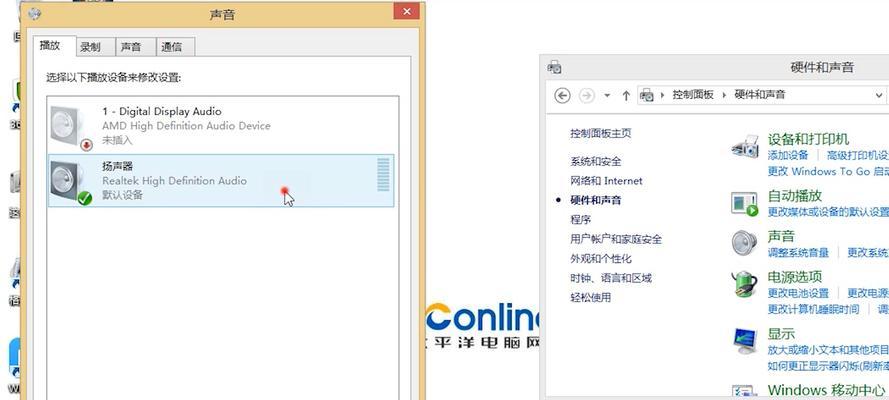889x400 pixels.
Task: Open the 声音 tab in Sound dialog
Action: (x=136, y=47)
